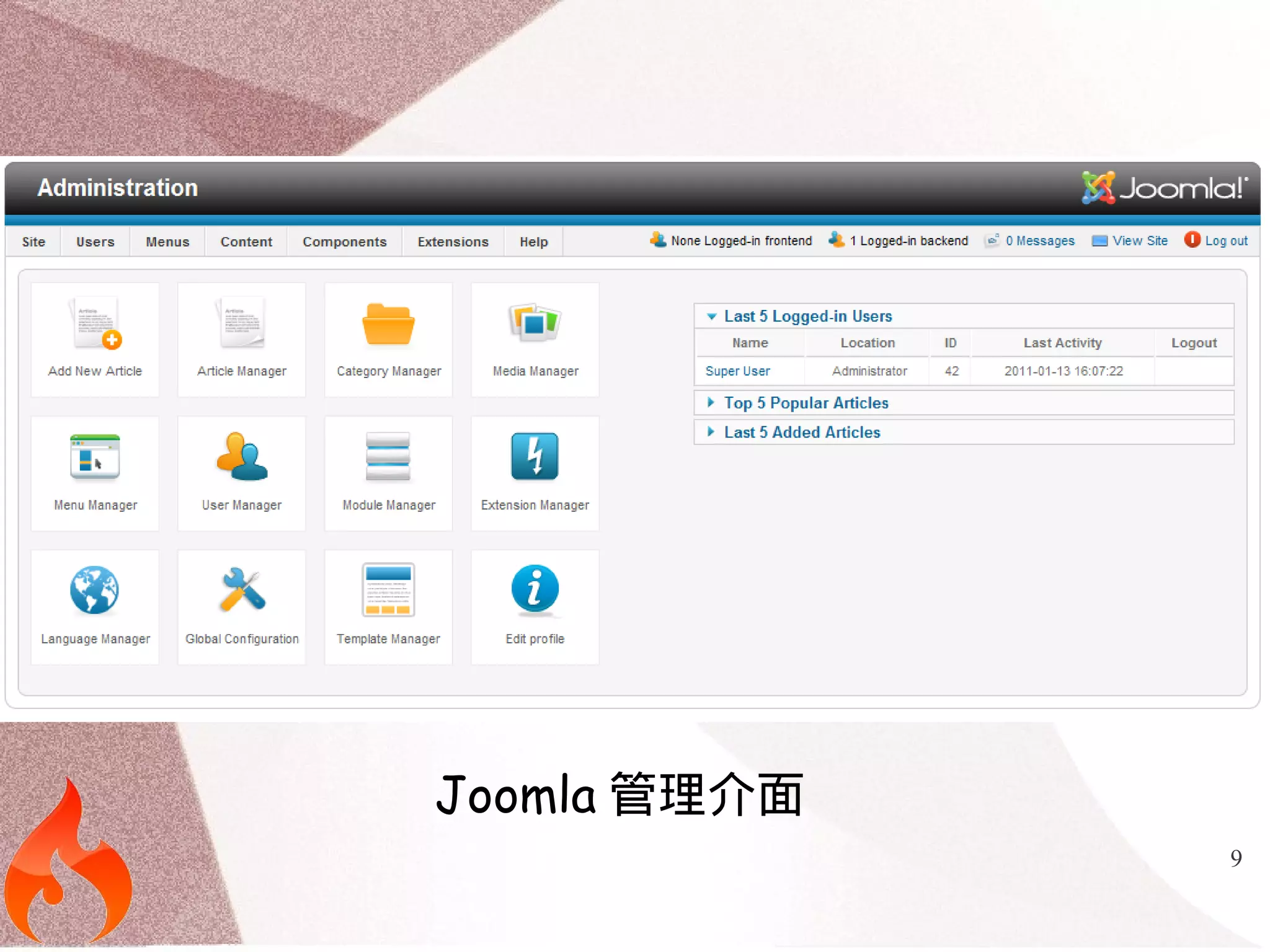Click the Template Manager label
Screen dimensions: 1270x952
coord(388,639)
